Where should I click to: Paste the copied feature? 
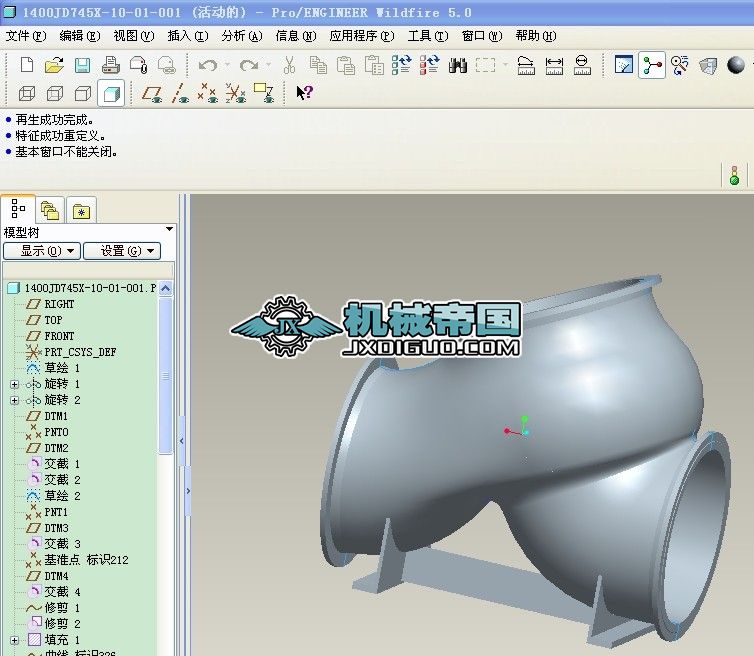(x=346, y=64)
